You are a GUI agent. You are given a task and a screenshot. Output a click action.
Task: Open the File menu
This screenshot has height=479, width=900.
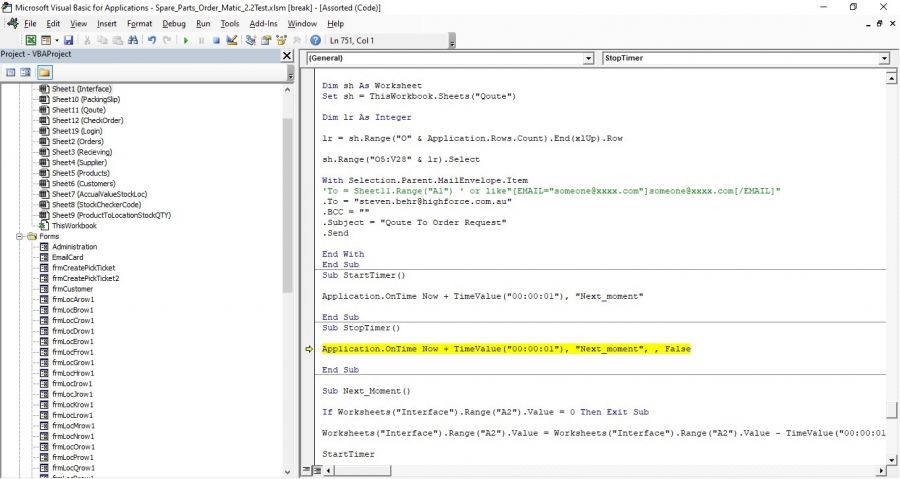click(x=30, y=24)
